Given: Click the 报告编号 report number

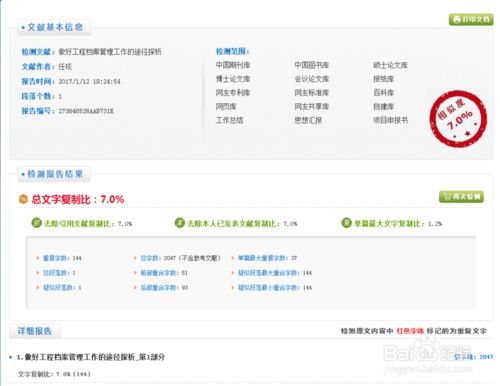Looking at the screenshot, I should 86,111.
